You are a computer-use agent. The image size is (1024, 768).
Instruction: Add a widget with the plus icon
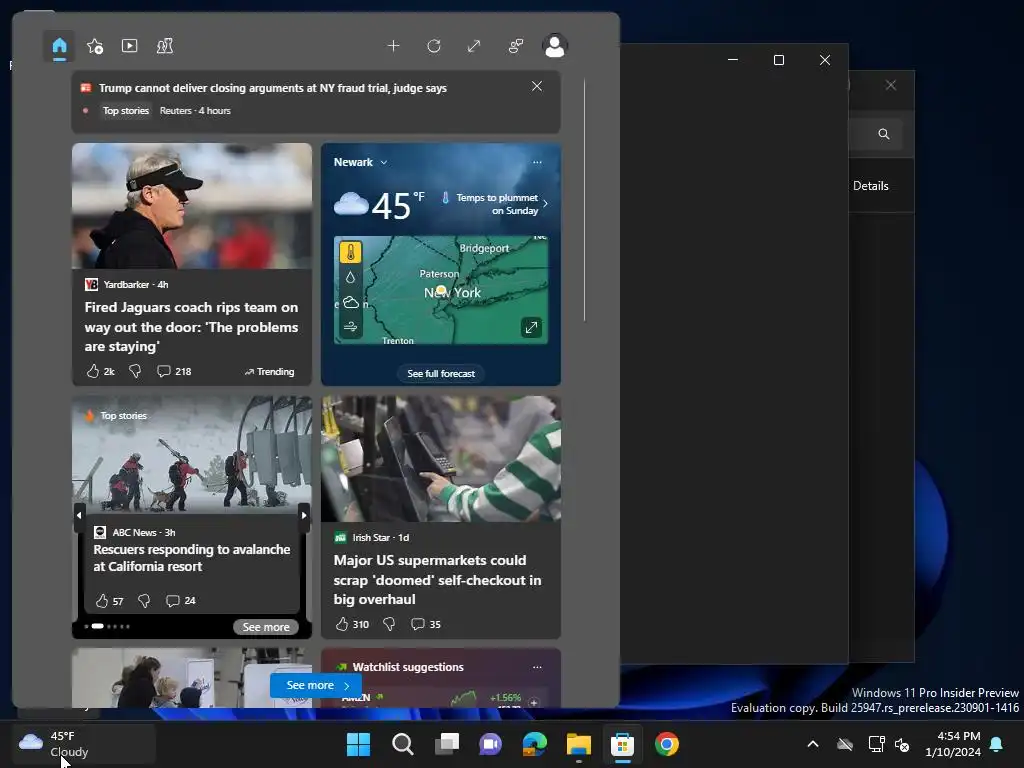393,46
